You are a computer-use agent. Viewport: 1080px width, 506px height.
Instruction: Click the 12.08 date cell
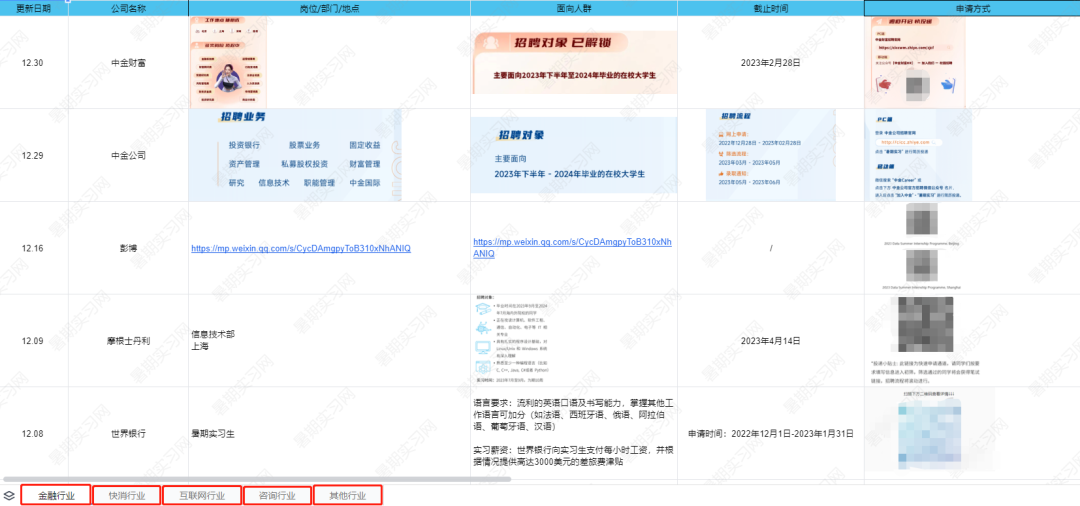[x=34, y=434]
